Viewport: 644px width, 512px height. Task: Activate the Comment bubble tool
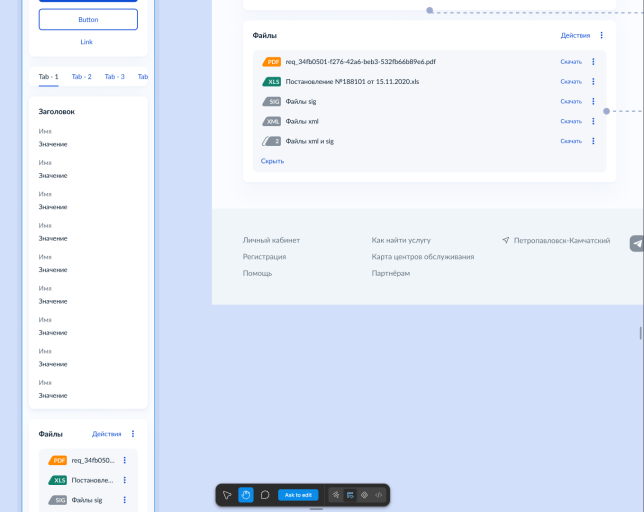(x=265, y=495)
